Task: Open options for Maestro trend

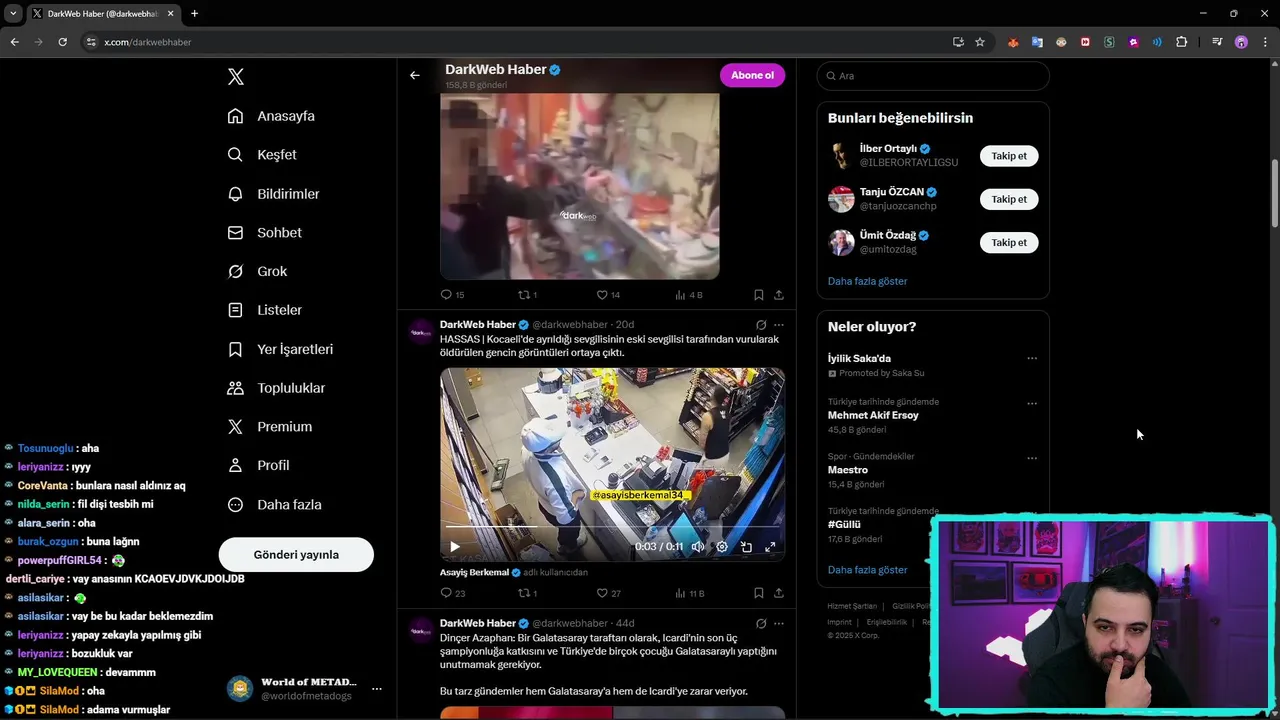Action: point(1032,459)
